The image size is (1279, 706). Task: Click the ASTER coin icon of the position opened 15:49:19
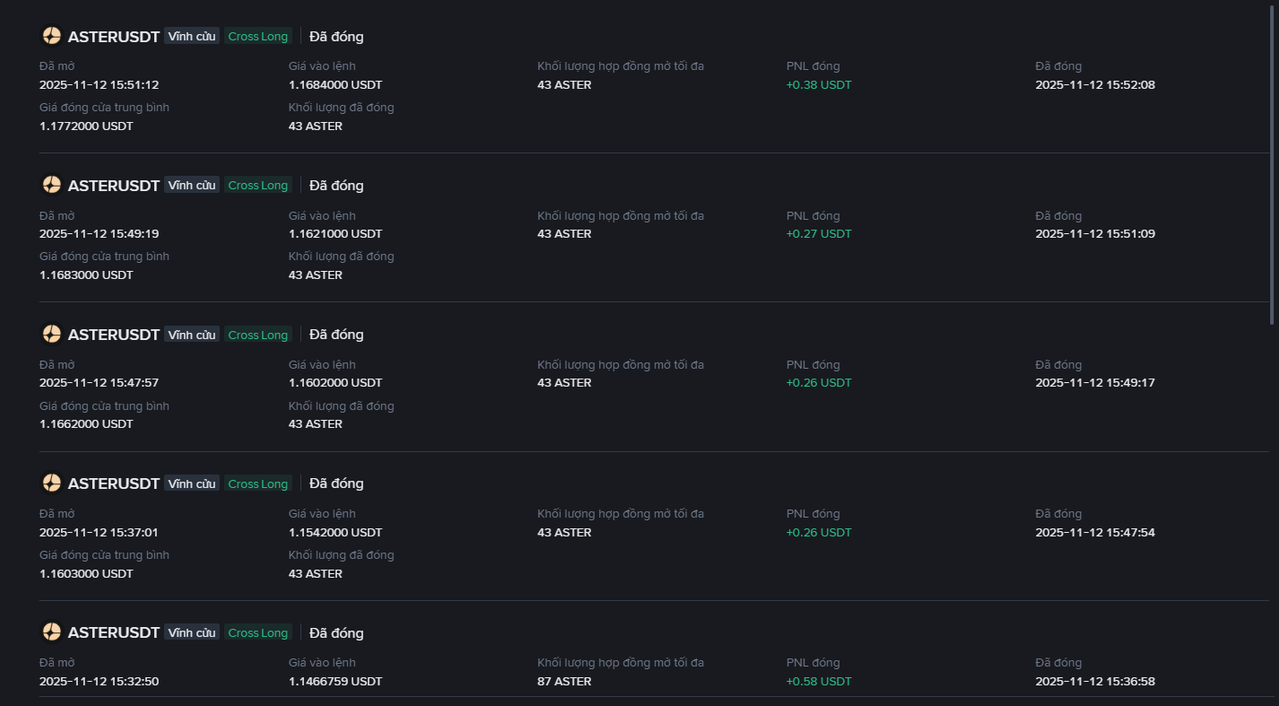(x=51, y=185)
